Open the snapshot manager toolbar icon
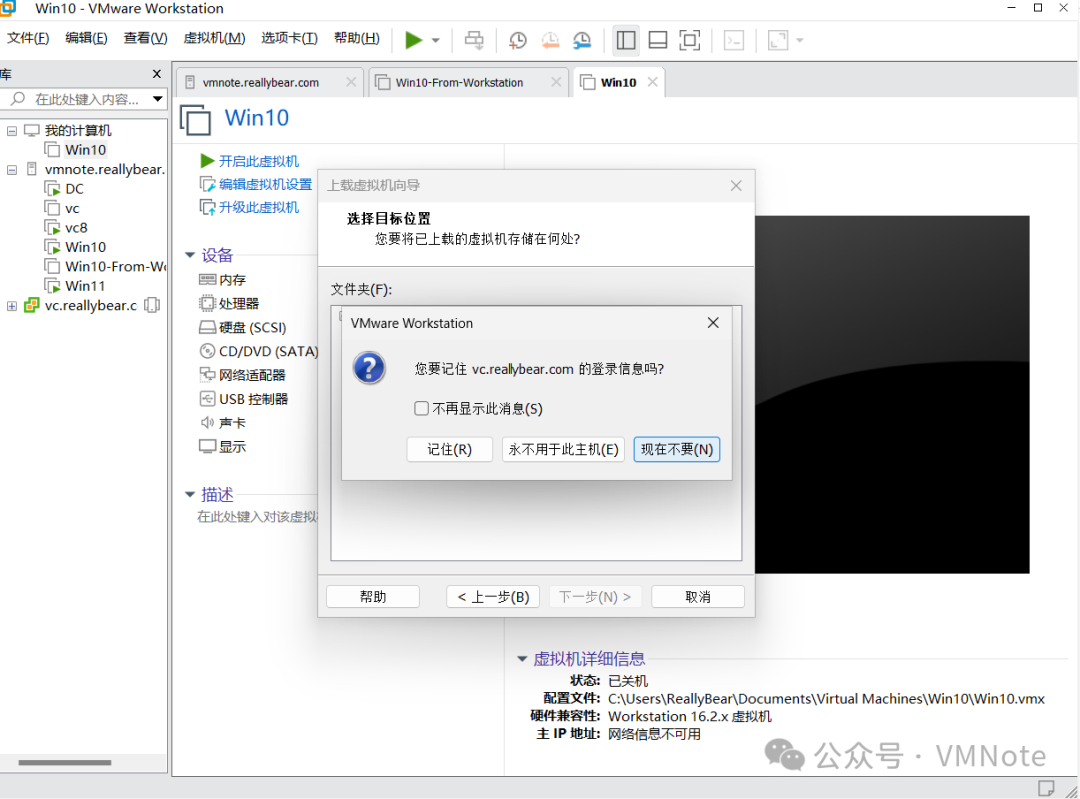 (582, 40)
